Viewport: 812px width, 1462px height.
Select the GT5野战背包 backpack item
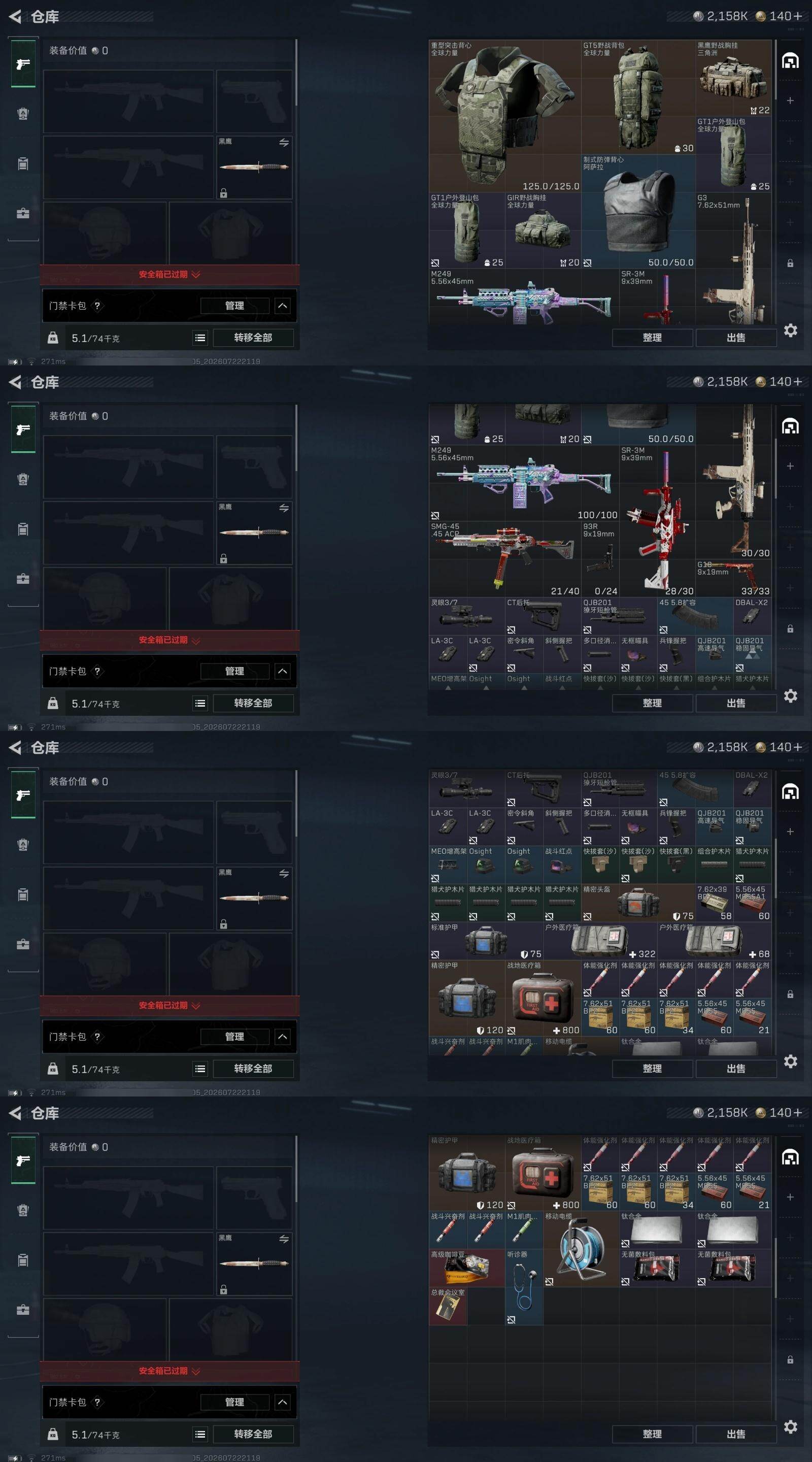coord(638,97)
